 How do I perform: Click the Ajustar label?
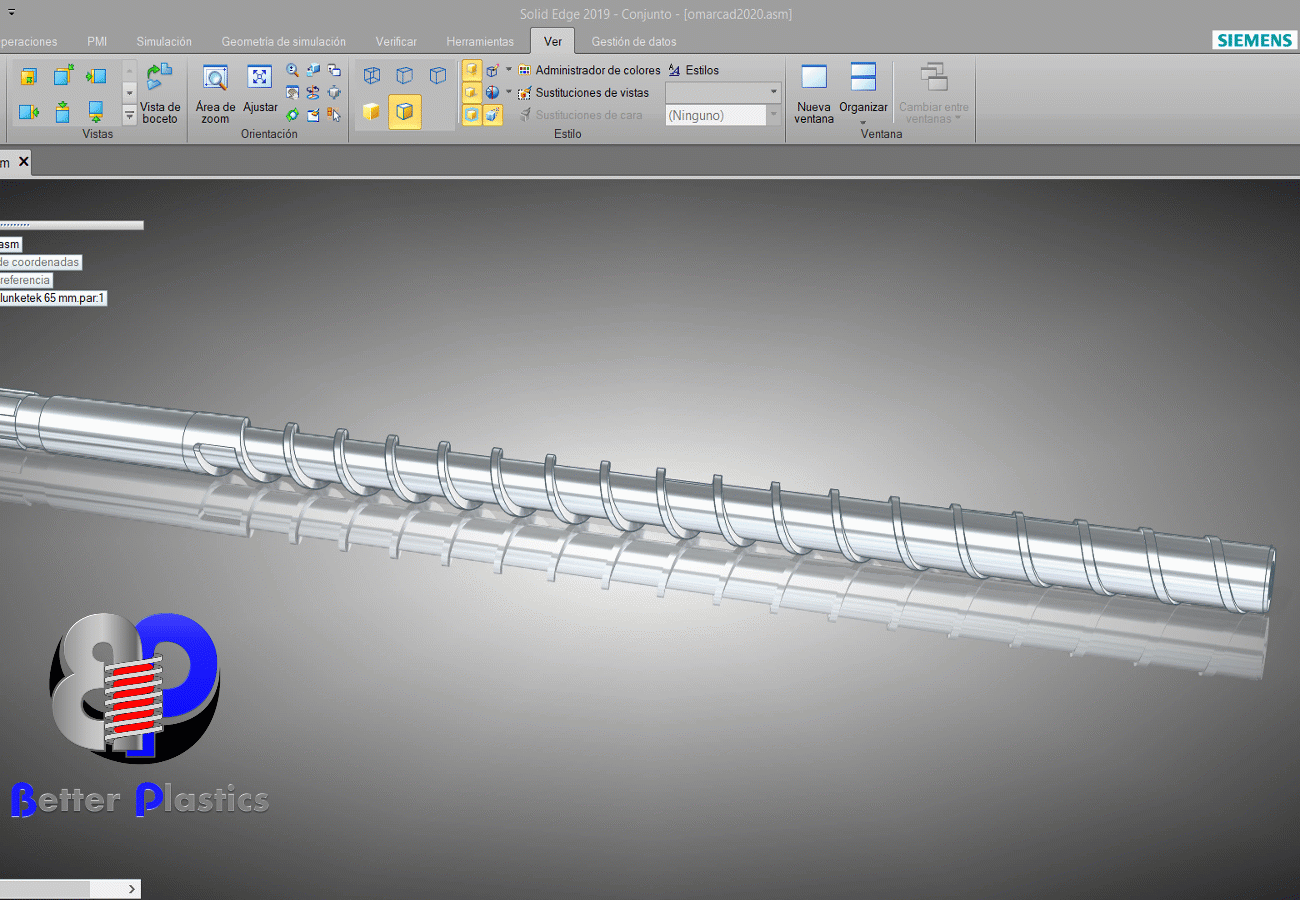click(x=260, y=107)
